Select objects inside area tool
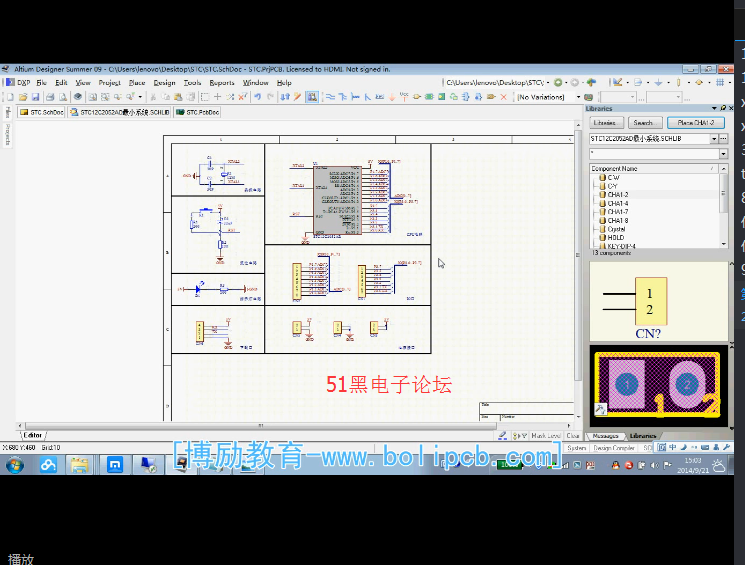Screen dimensions: 745x565 coord(205,97)
